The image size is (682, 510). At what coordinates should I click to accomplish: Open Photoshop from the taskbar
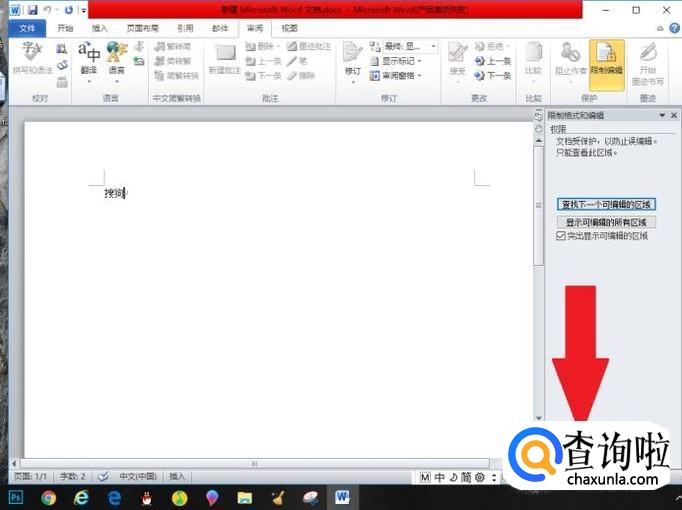[16, 497]
